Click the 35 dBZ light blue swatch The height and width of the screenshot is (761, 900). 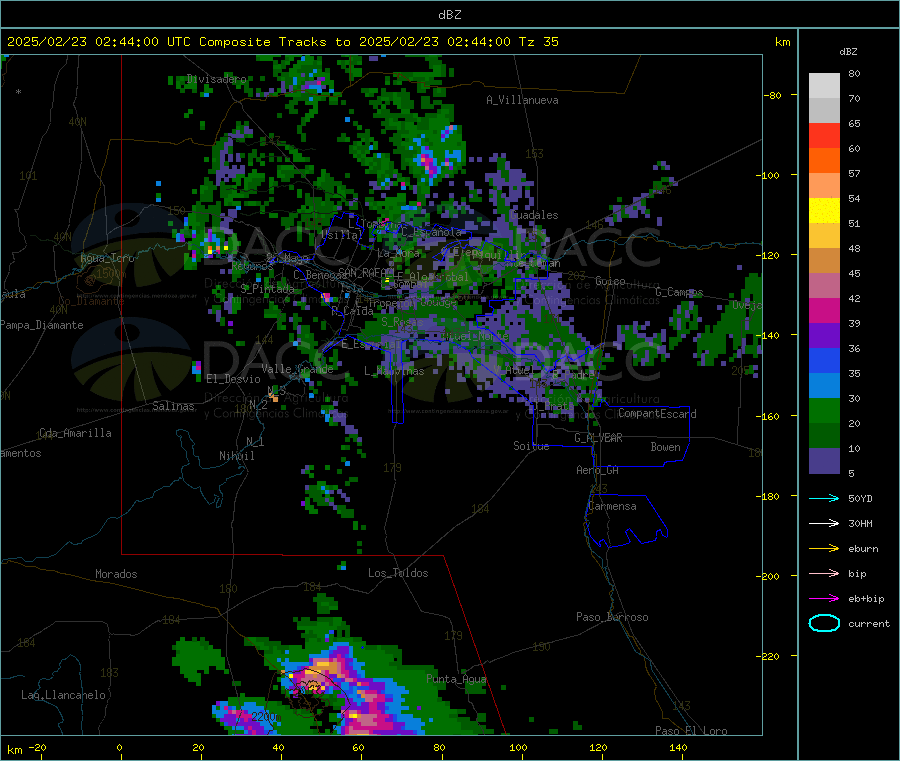824,386
